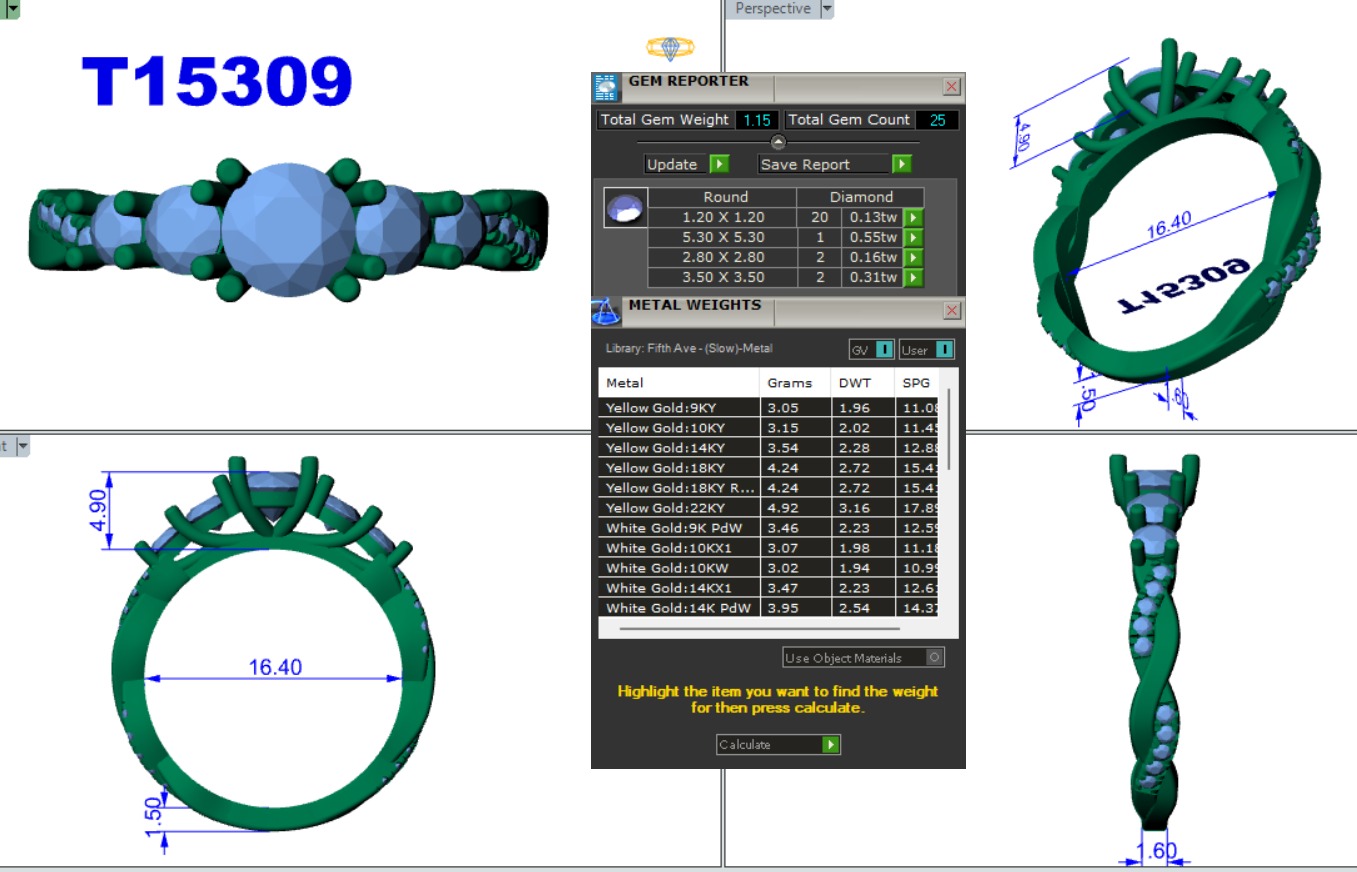Click the green arrow next to Update

(719, 164)
